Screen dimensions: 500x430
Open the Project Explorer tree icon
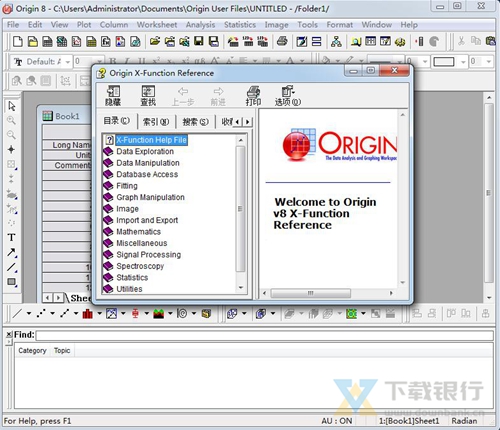336,42
